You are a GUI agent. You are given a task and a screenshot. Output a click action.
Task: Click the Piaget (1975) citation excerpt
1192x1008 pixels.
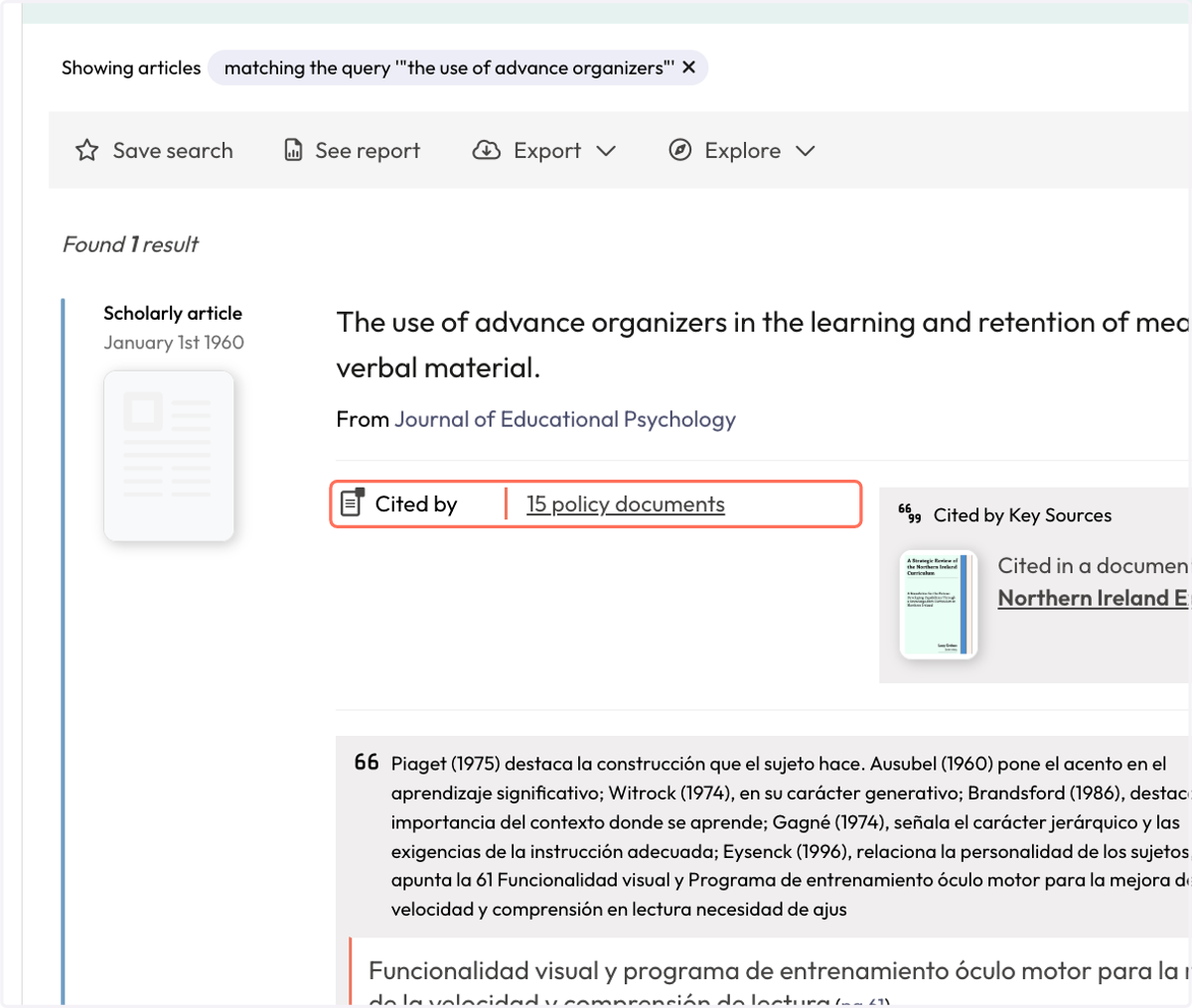coord(791,836)
